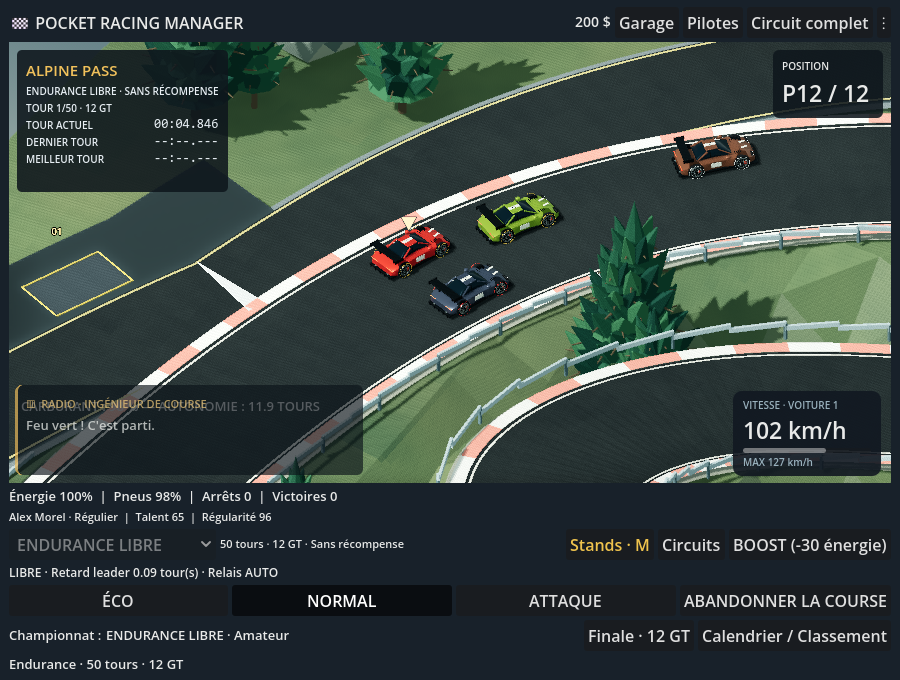Click the Championnat ENDURANCE LIBRE · Amateur text
The image size is (900, 680).
(x=149, y=636)
